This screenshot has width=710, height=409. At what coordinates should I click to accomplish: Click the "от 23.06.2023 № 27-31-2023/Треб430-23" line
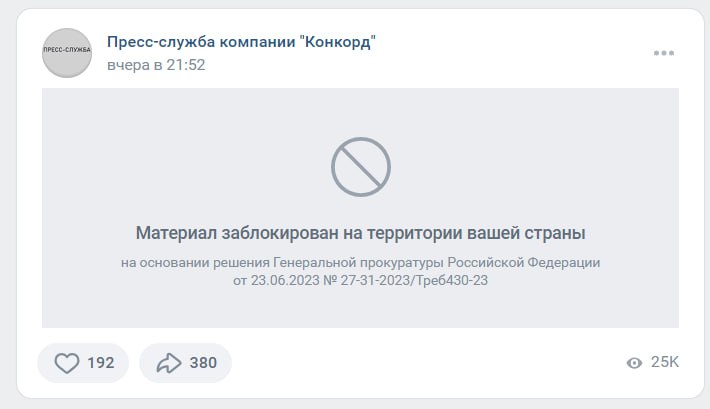[x=360, y=280]
